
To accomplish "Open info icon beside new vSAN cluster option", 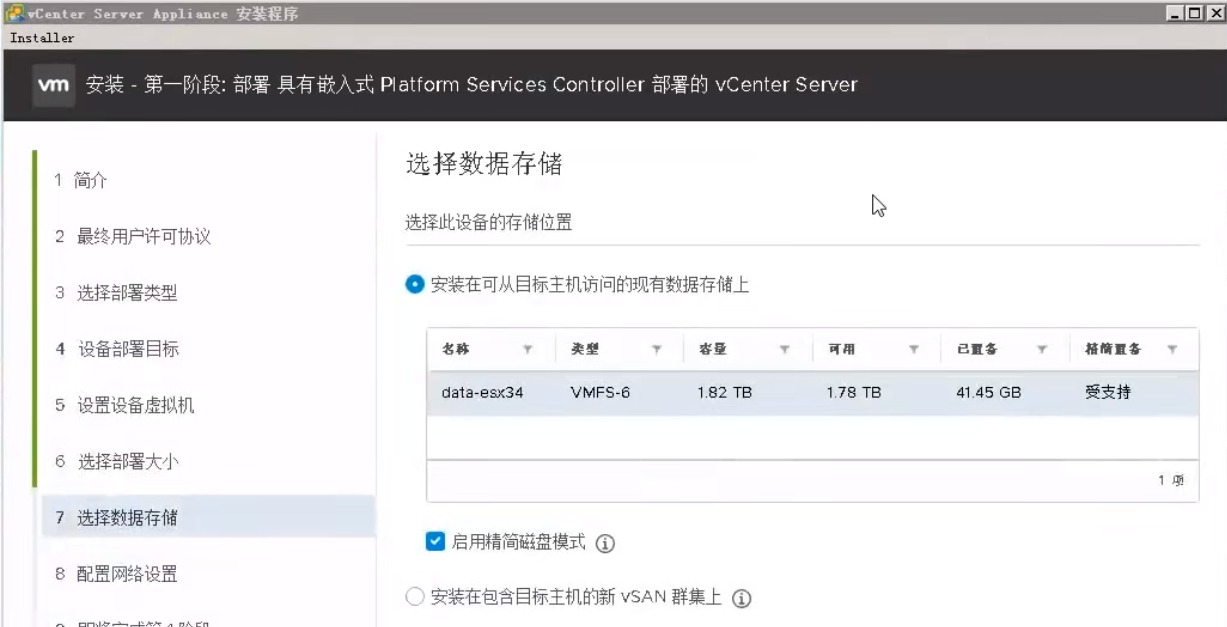I will click(x=741, y=599).
